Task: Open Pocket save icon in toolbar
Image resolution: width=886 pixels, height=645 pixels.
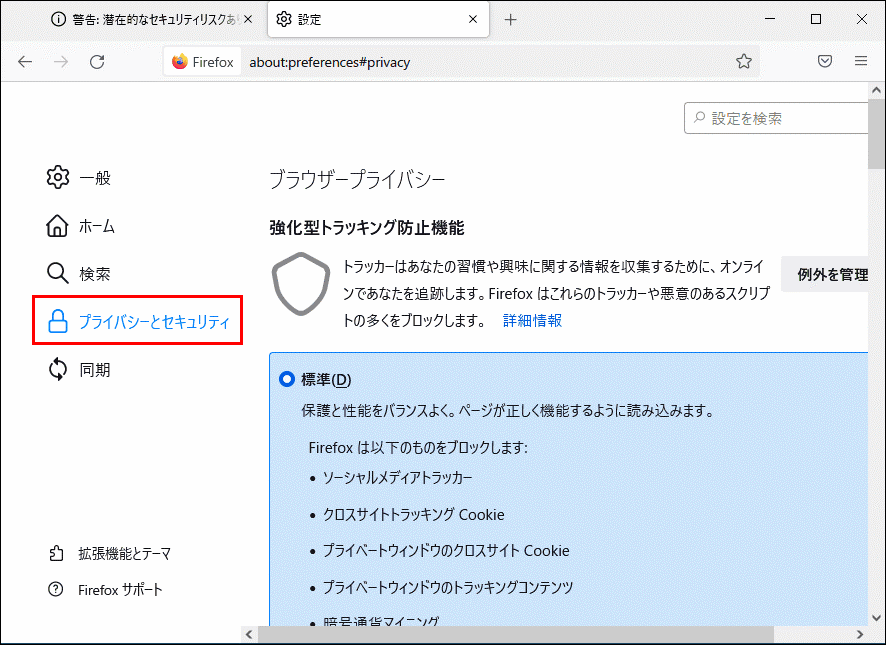Action: (x=825, y=61)
